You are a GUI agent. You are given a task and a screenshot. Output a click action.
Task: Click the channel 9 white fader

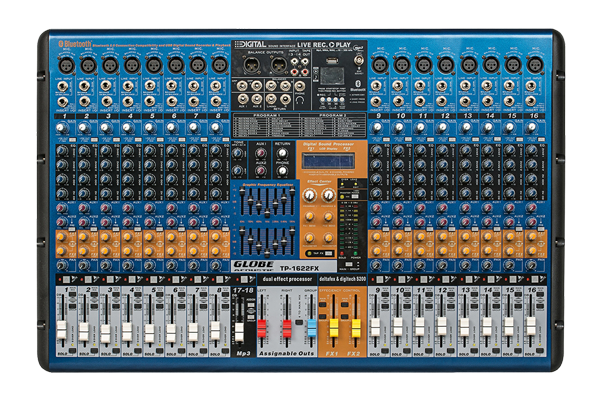click(x=375, y=328)
